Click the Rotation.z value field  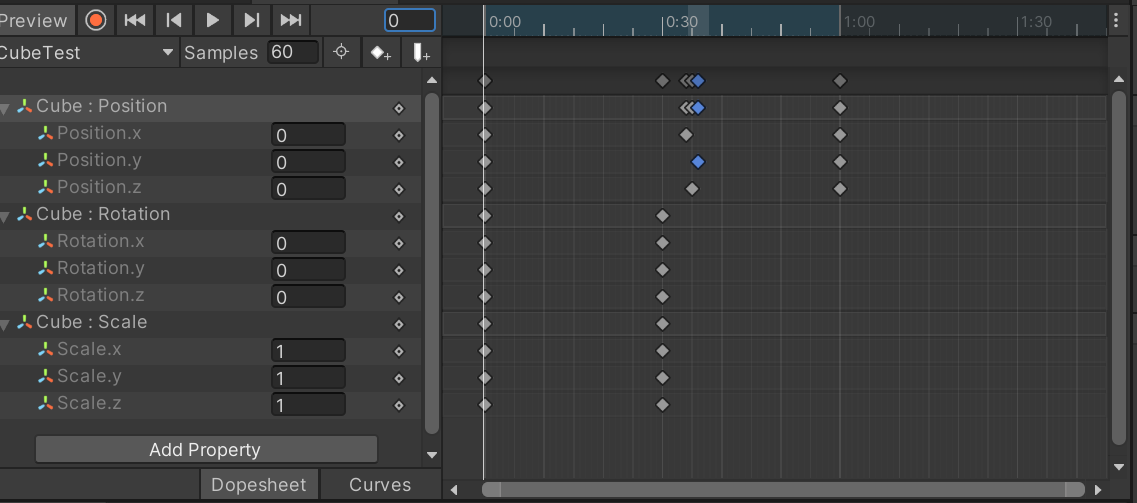pos(308,296)
